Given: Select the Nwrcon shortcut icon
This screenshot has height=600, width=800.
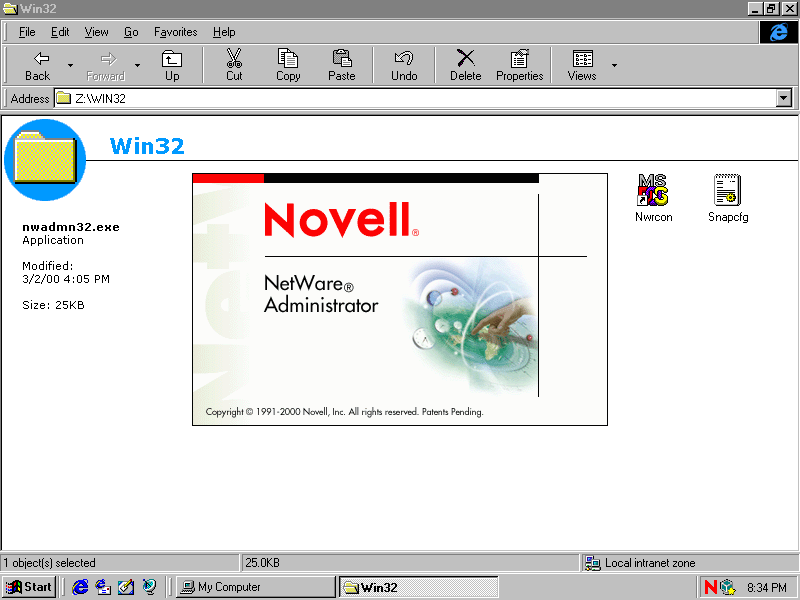Looking at the screenshot, I should click(654, 198).
